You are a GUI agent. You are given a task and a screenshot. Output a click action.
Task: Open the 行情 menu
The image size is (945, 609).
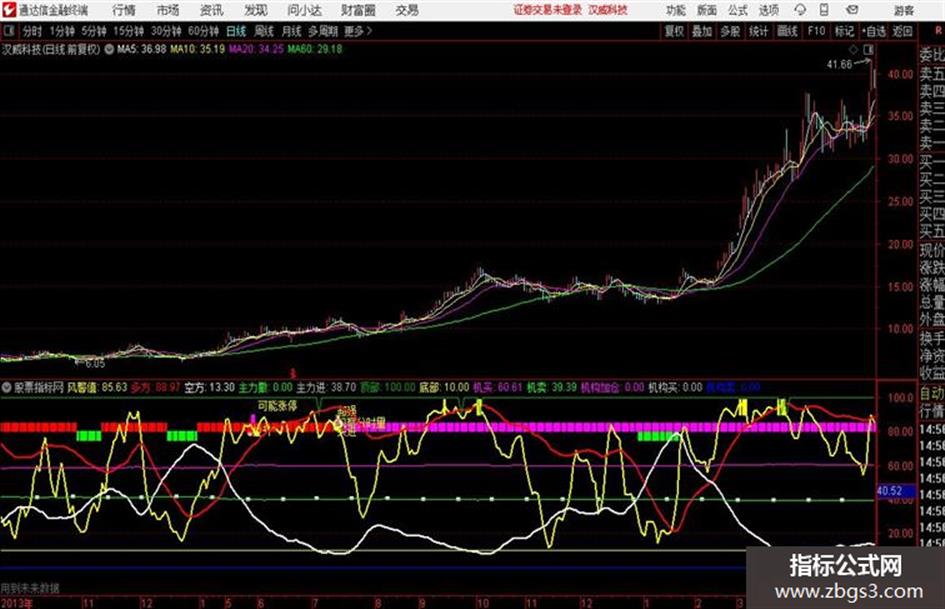pos(124,10)
